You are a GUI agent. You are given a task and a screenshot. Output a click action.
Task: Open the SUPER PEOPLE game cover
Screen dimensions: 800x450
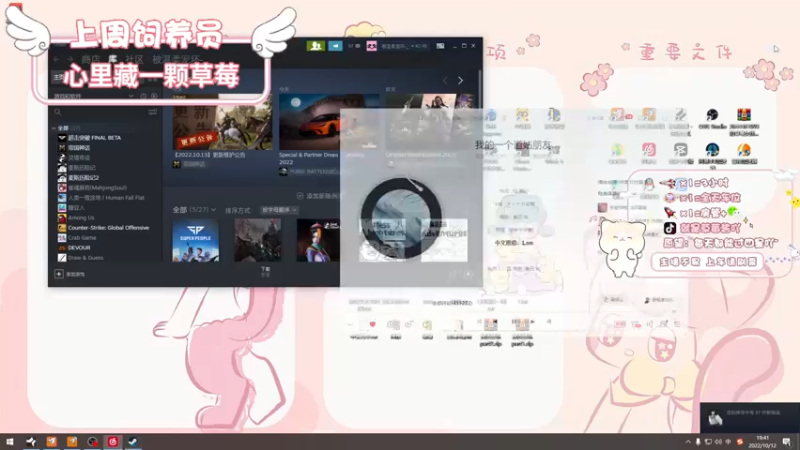click(x=196, y=240)
